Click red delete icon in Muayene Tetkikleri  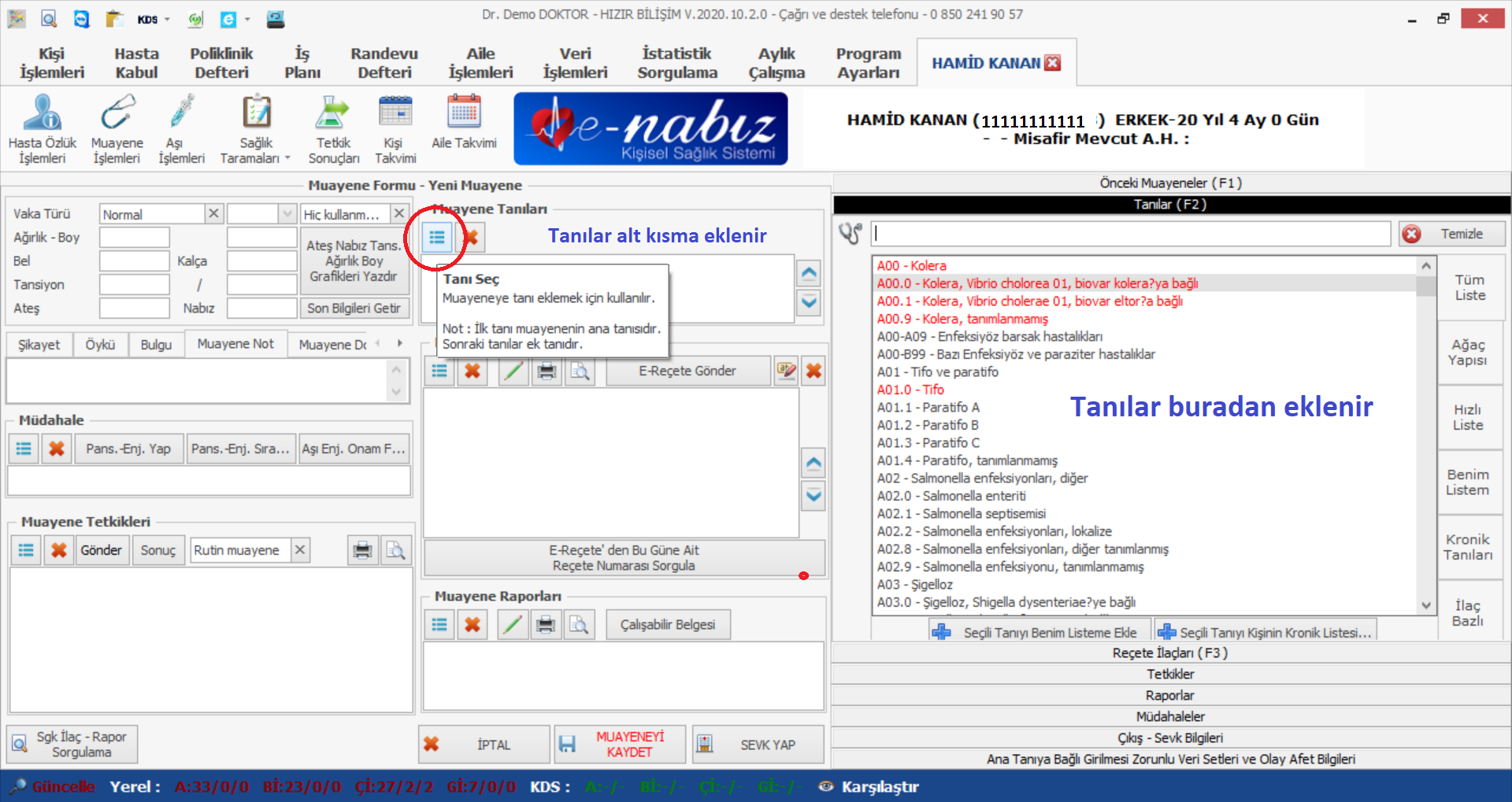pos(59,550)
